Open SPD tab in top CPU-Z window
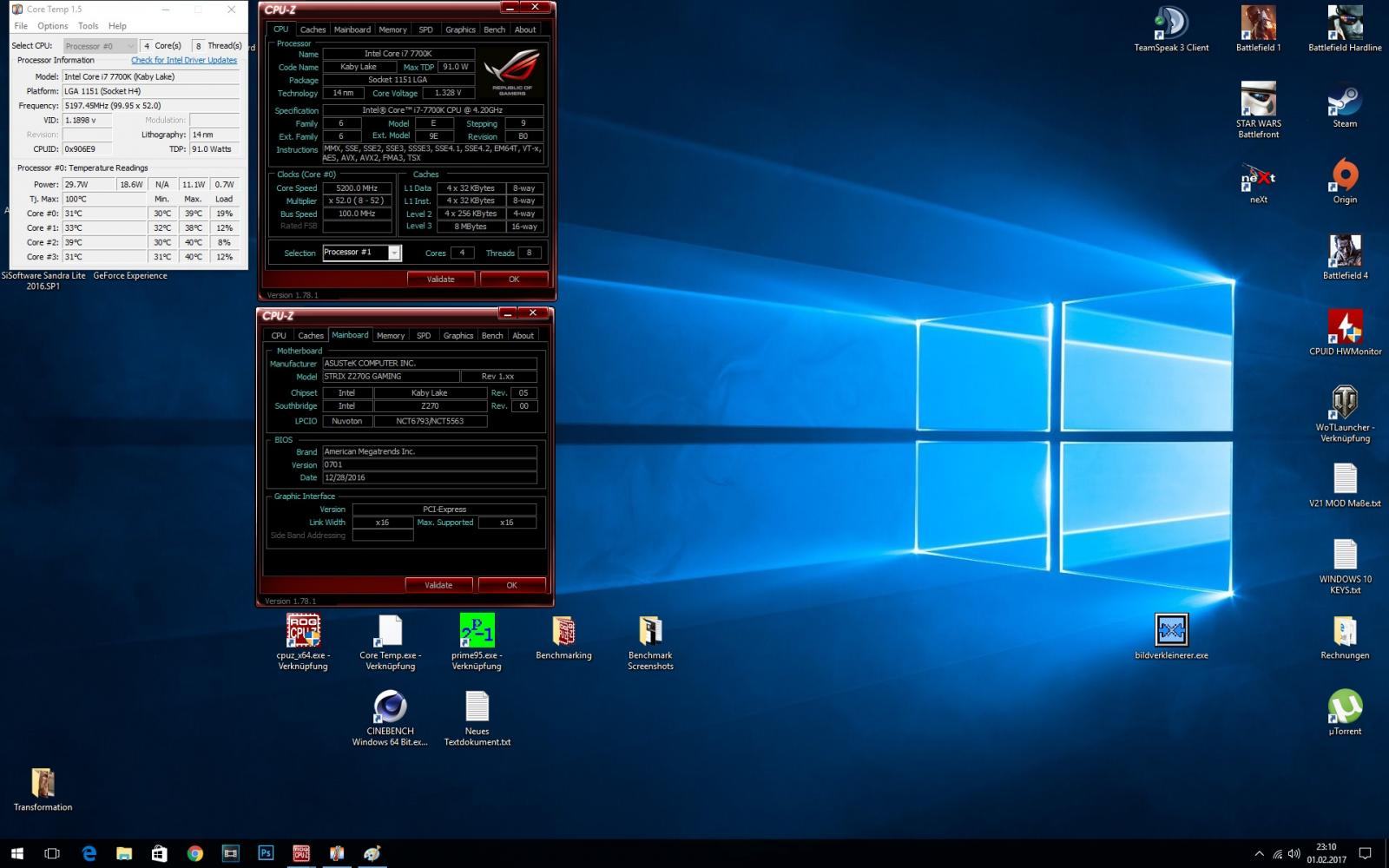The height and width of the screenshot is (868, 1389). 425,30
